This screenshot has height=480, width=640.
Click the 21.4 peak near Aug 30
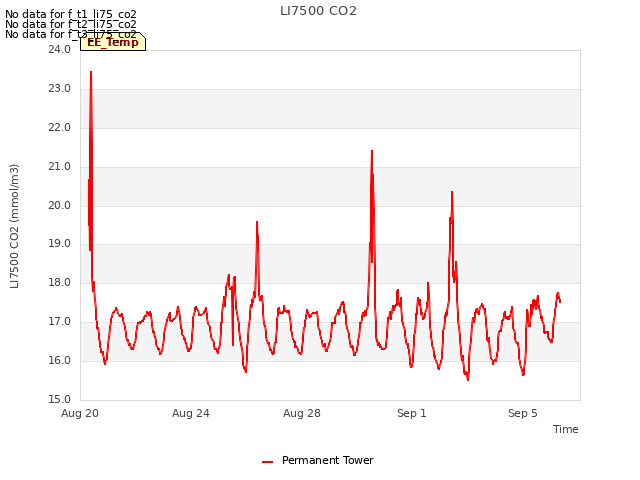[372, 151]
